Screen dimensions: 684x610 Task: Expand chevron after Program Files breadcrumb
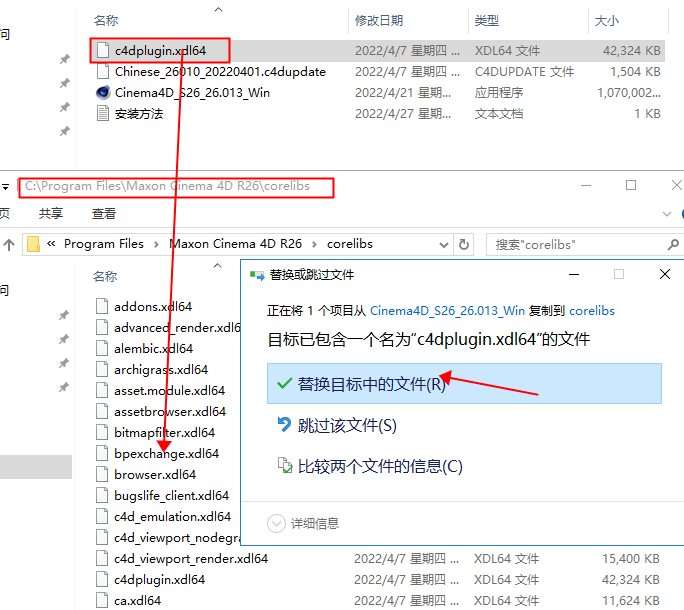(156, 244)
